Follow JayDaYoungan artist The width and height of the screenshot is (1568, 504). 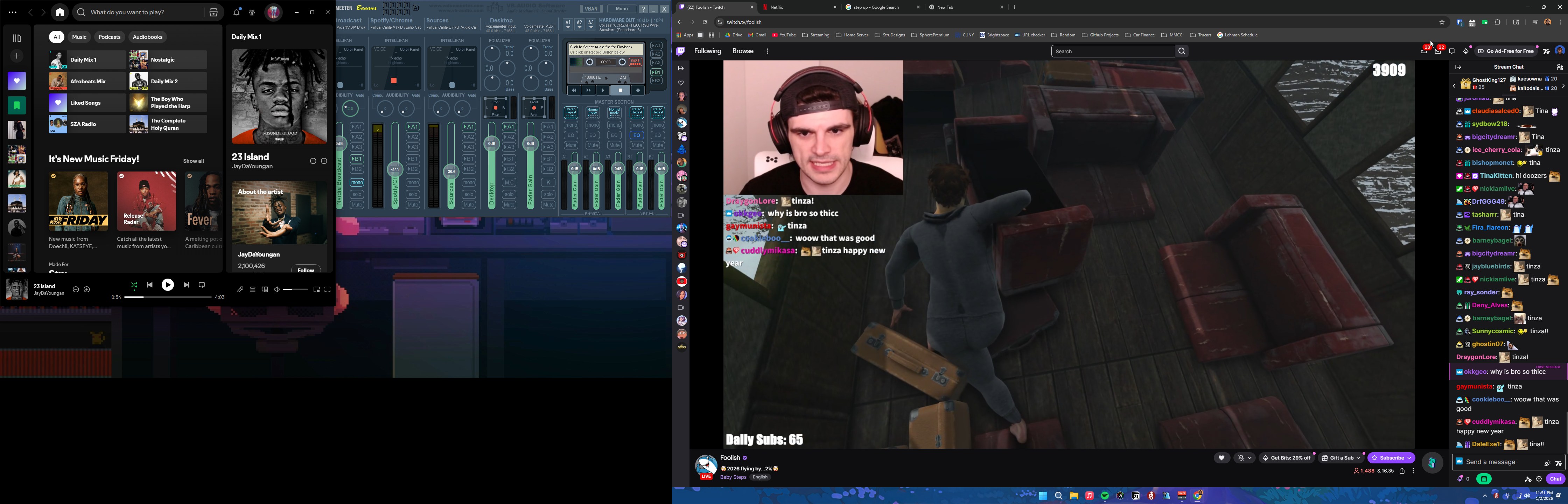pyautogui.click(x=306, y=269)
